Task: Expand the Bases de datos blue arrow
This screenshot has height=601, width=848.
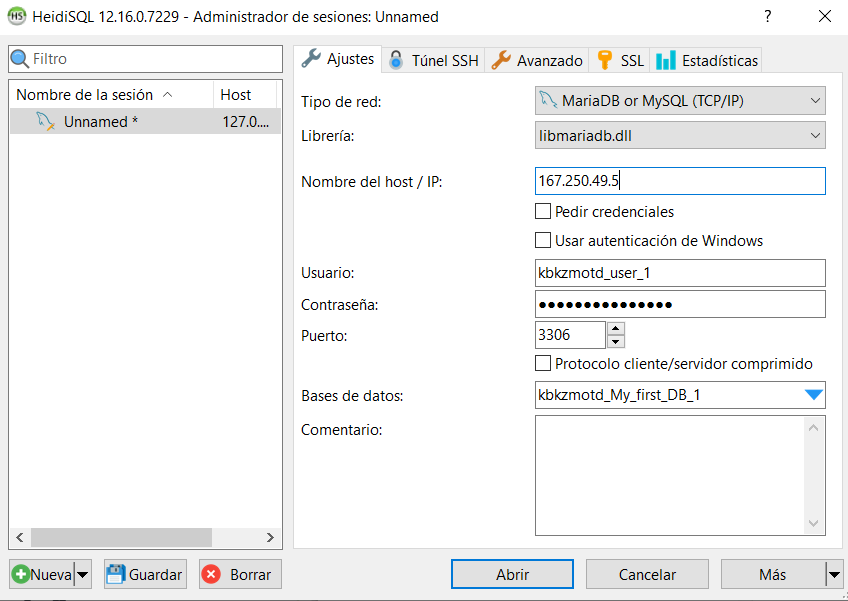Action: (813, 395)
